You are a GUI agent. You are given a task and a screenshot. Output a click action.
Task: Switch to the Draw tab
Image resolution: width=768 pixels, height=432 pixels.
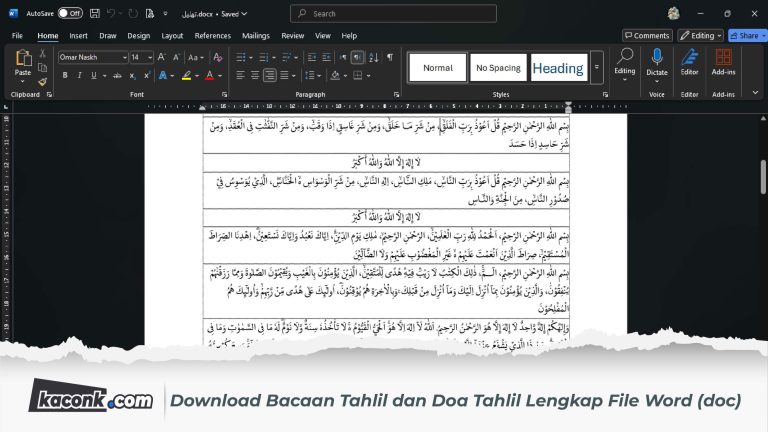click(108, 35)
